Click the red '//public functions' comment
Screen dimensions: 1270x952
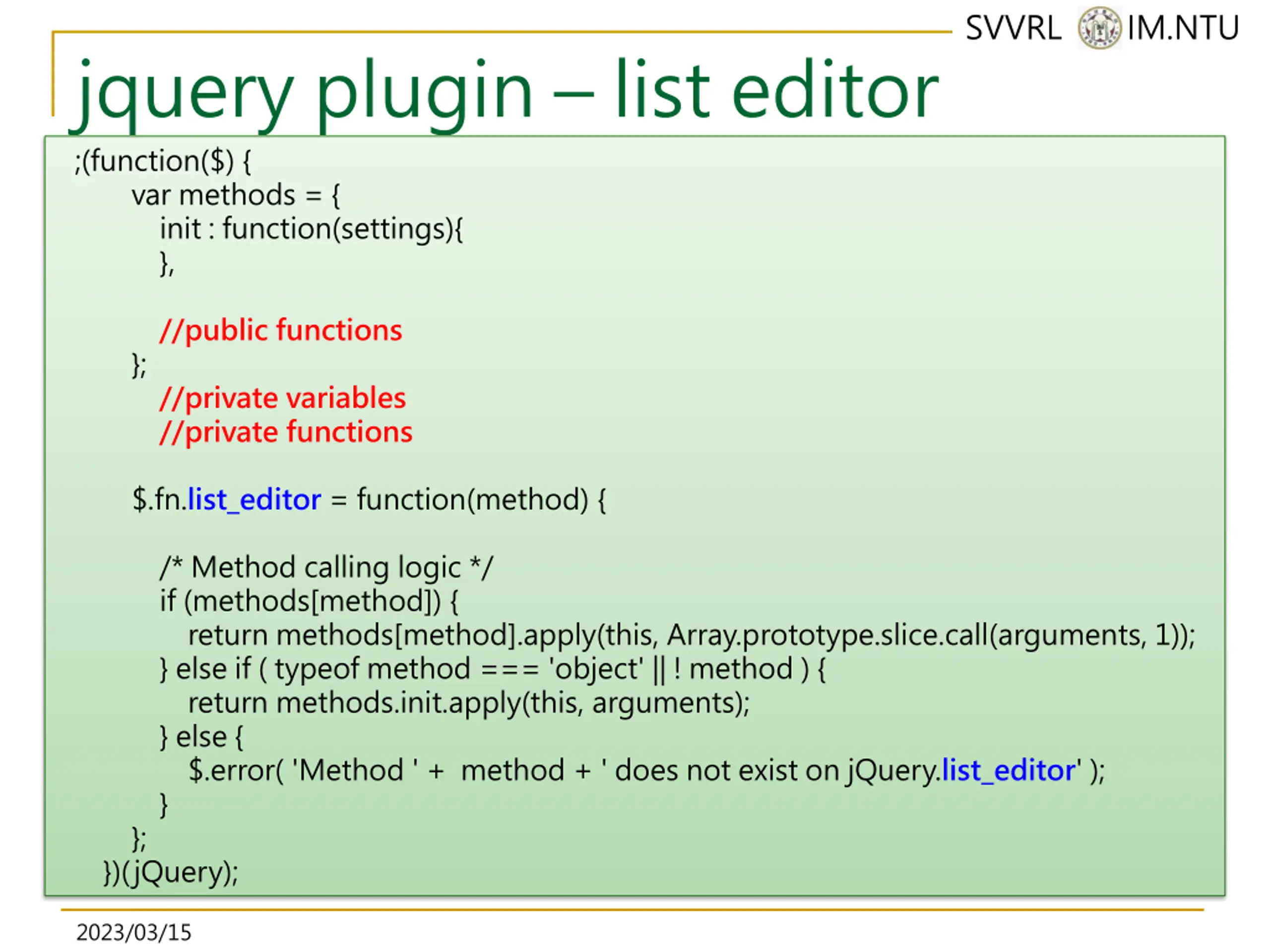click(x=281, y=331)
